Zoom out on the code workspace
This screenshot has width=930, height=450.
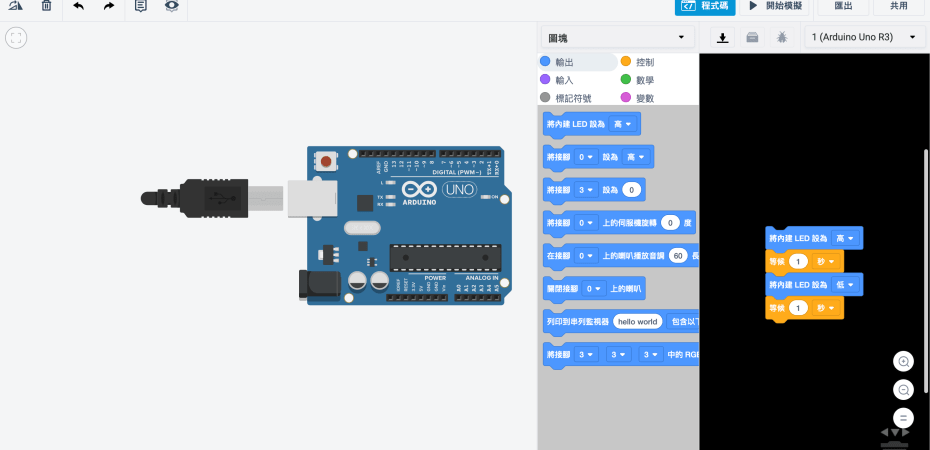tap(903, 390)
